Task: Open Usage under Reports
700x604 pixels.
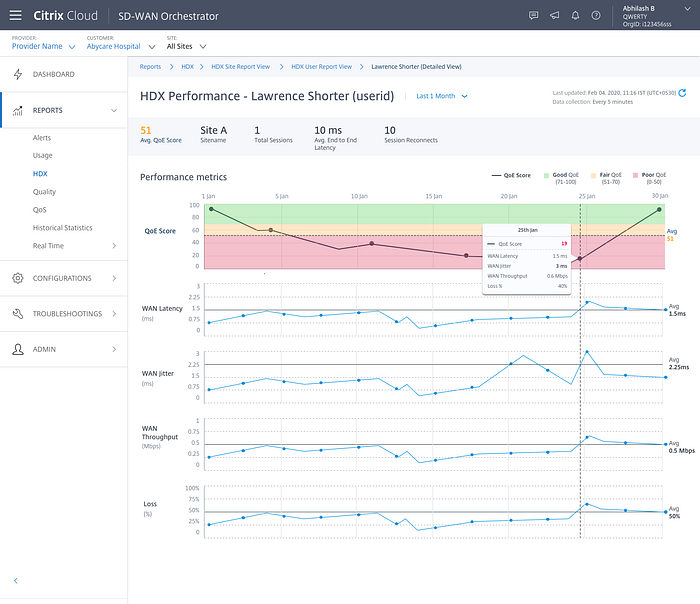Action: click(42, 155)
